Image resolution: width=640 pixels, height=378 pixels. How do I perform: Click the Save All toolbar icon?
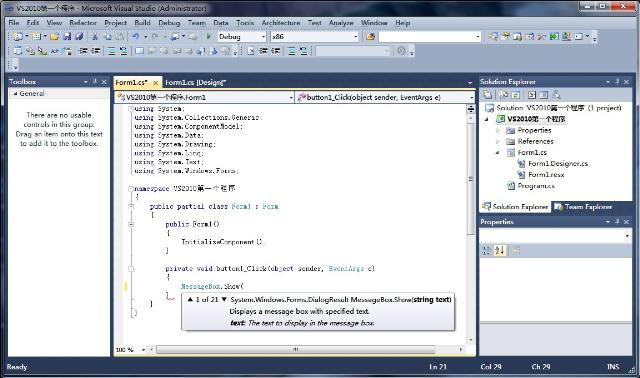(79, 37)
